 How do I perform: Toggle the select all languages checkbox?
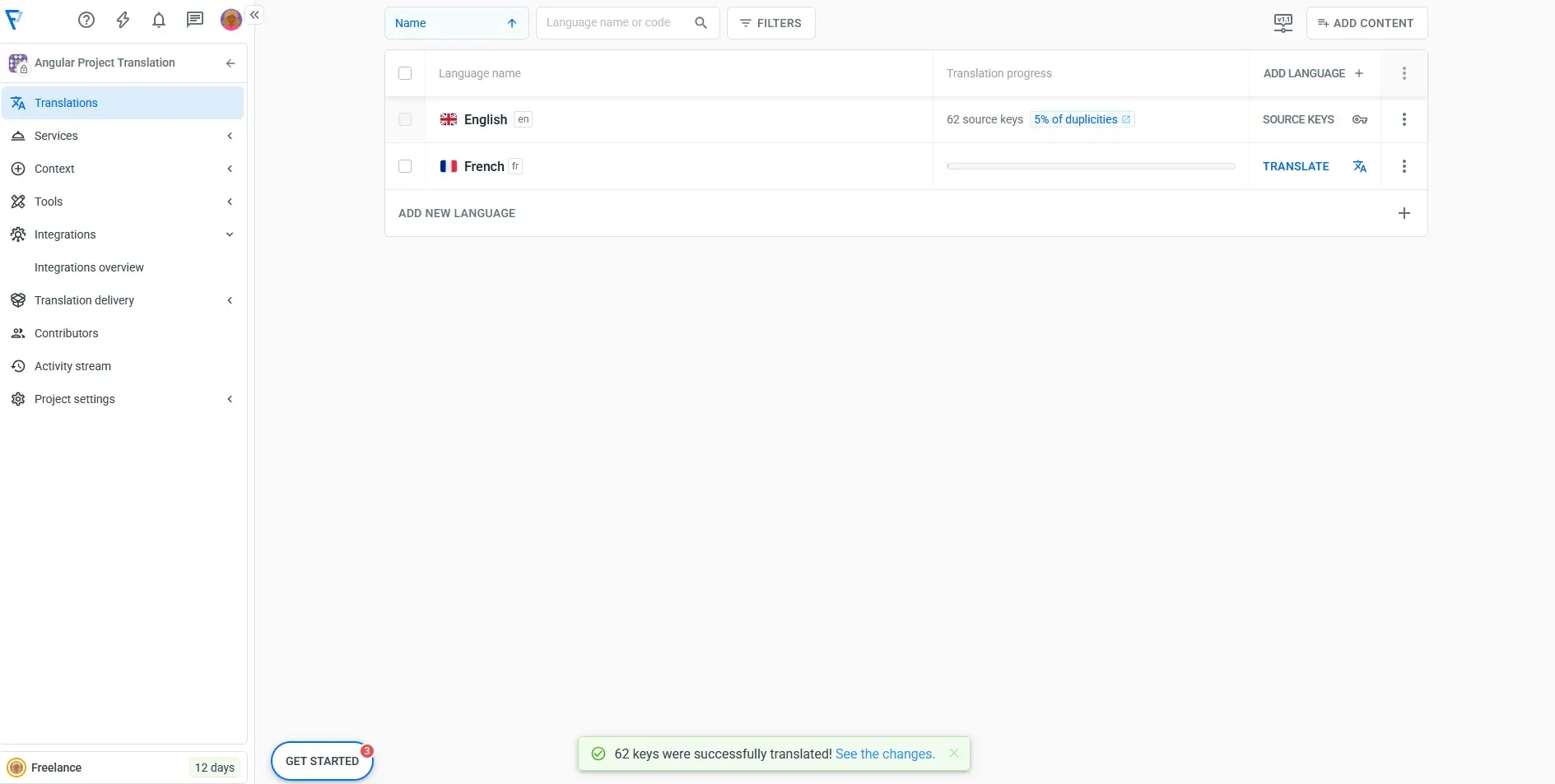point(405,73)
